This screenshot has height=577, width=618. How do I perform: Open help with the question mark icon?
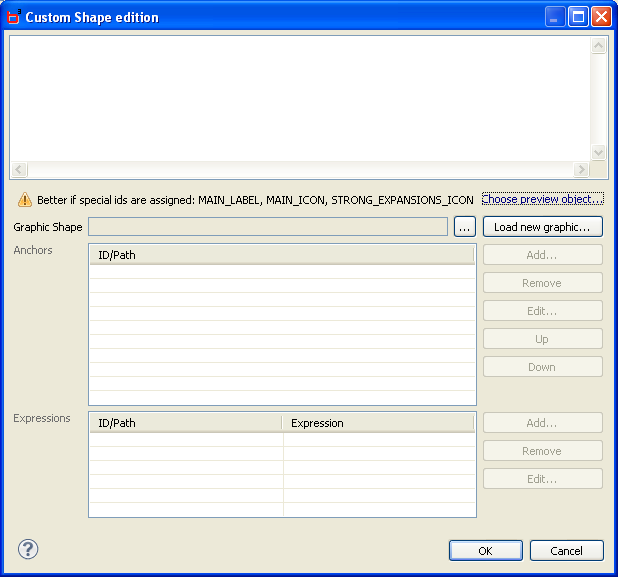tap(28, 549)
